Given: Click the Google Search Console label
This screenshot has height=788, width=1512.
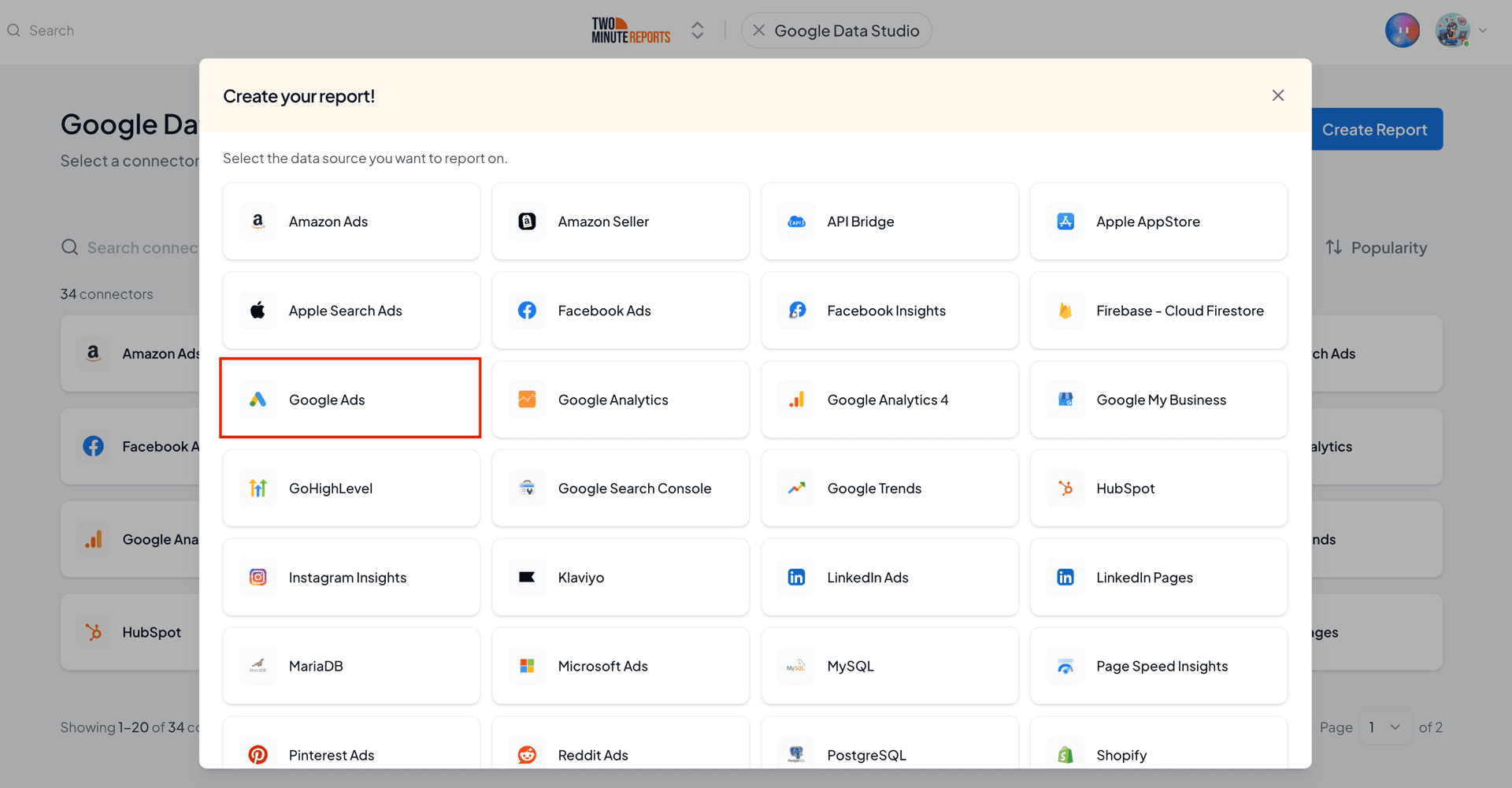Looking at the screenshot, I should [x=635, y=489].
